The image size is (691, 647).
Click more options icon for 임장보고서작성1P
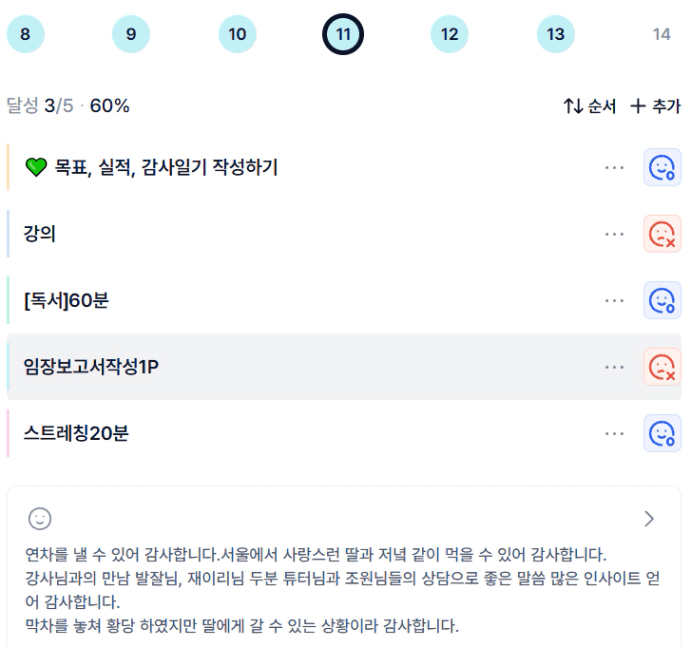[x=614, y=367]
